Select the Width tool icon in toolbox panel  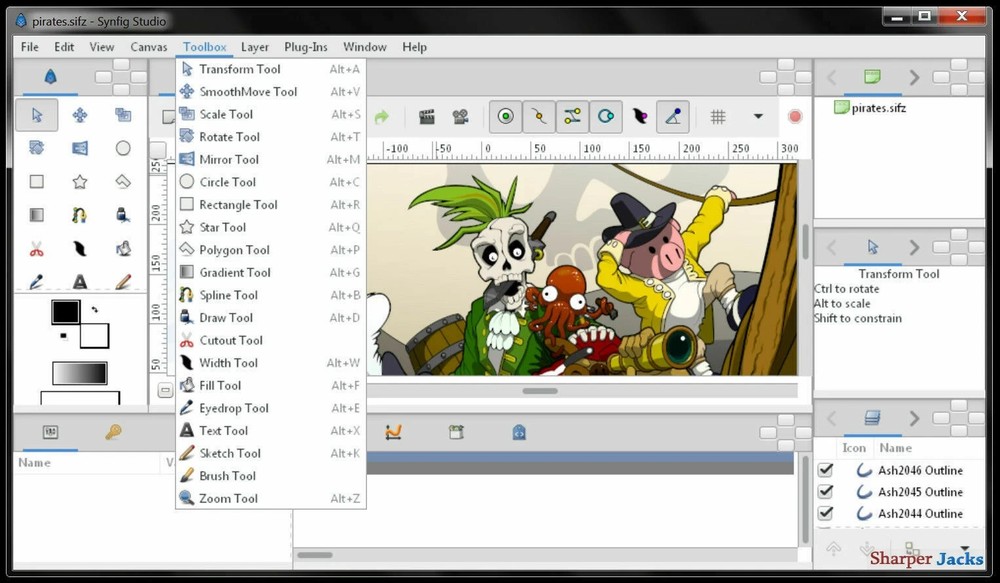tap(80, 249)
